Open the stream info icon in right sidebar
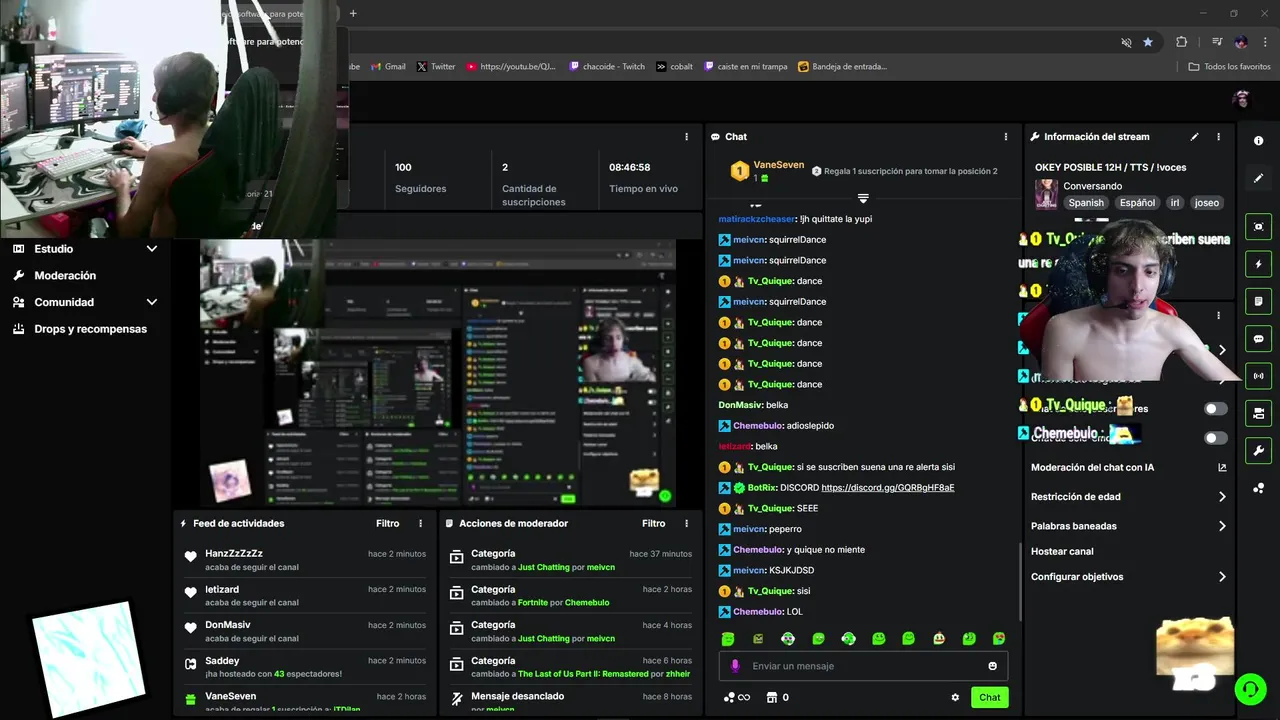This screenshot has width=1280, height=720. tap(1258, 141)
